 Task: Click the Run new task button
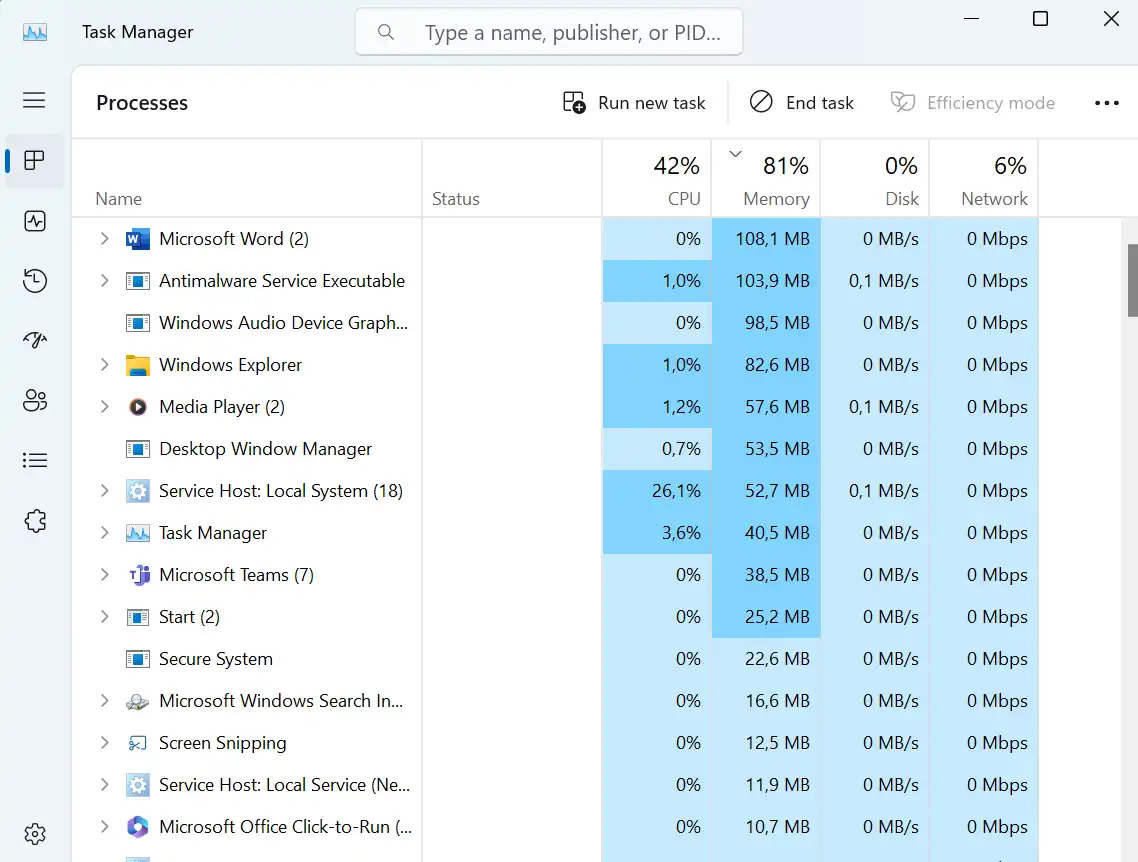click(634, 103)
